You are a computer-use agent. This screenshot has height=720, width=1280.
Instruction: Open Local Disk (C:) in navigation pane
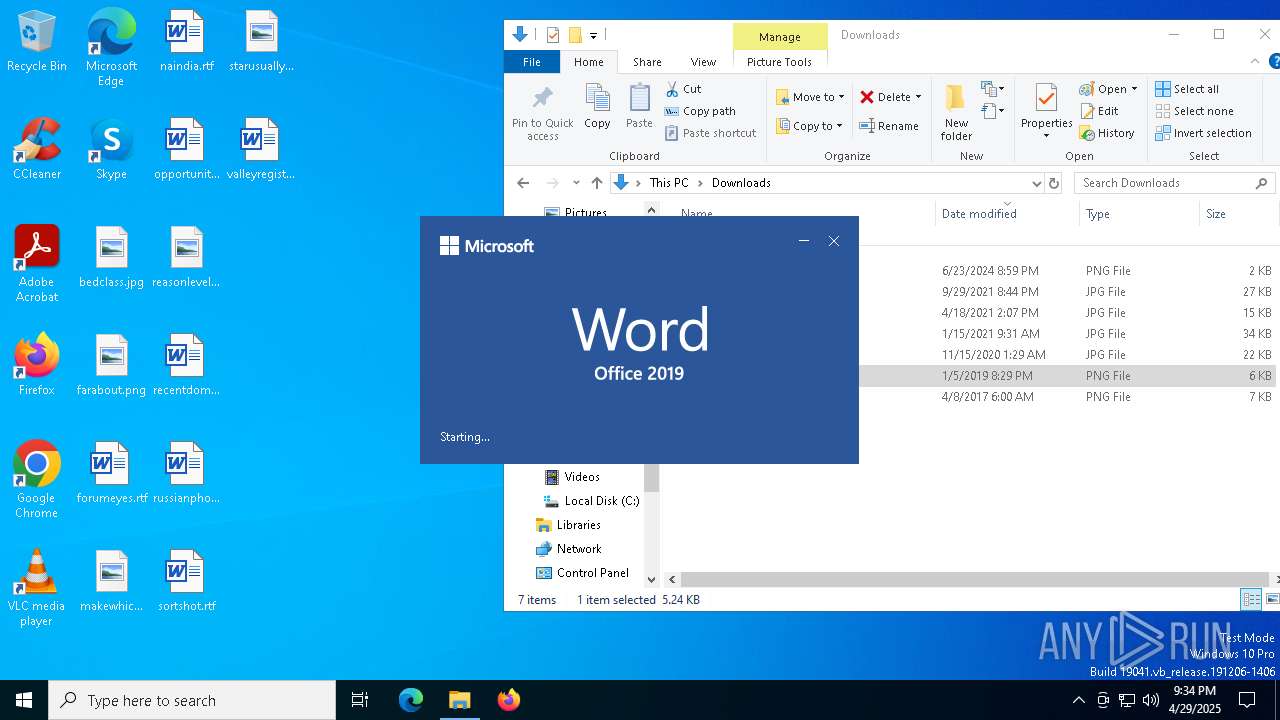pos(591,501)
